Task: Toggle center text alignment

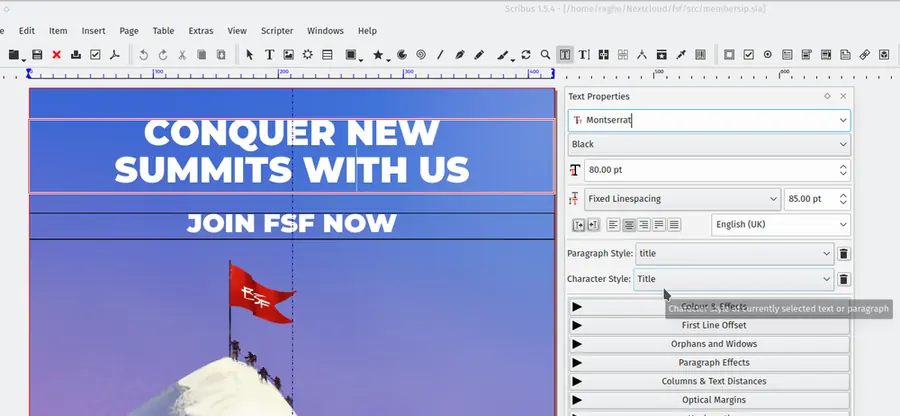Action: coord(629,225)
